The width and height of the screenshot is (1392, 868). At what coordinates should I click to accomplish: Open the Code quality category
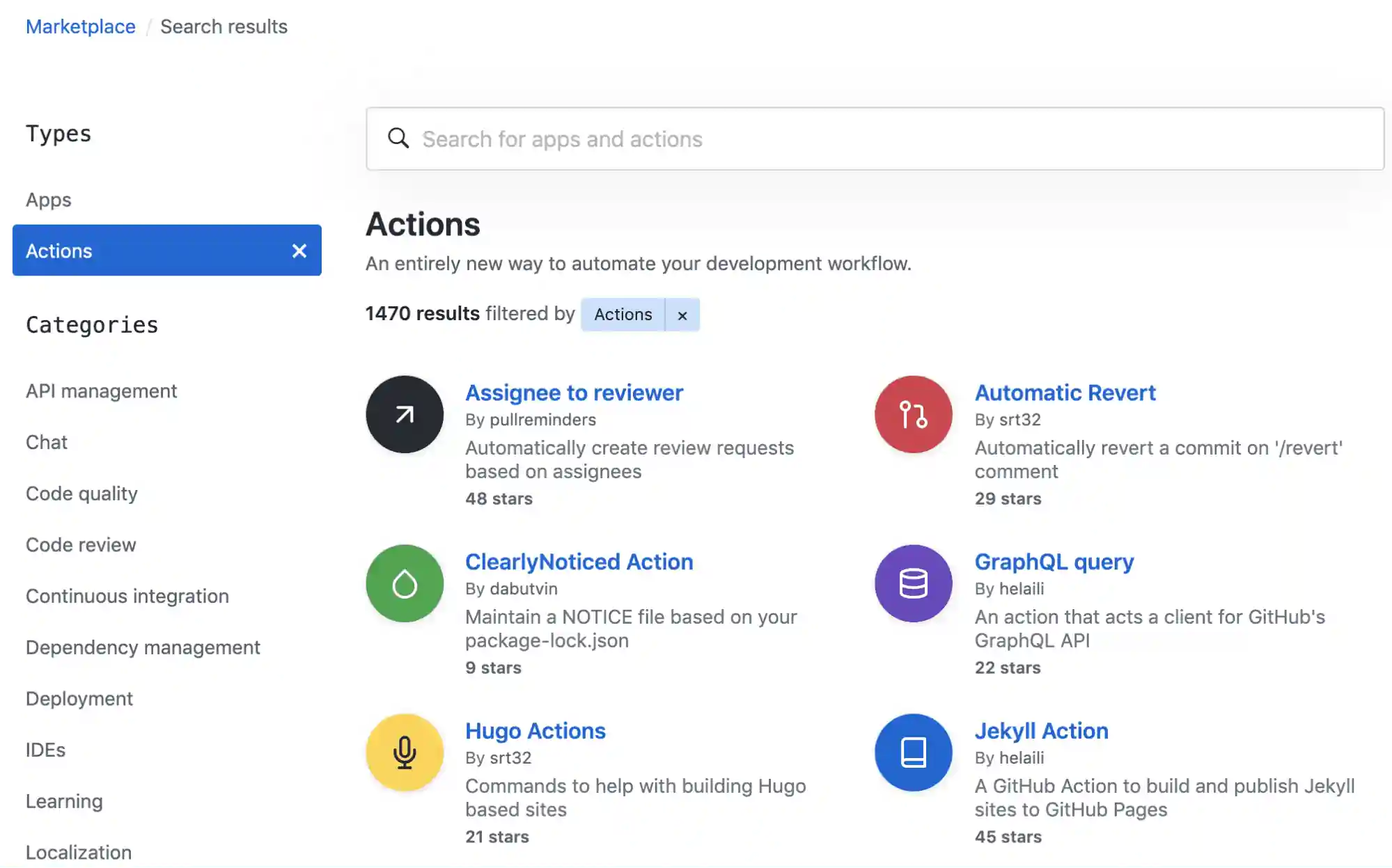click(x=81, y=494)
